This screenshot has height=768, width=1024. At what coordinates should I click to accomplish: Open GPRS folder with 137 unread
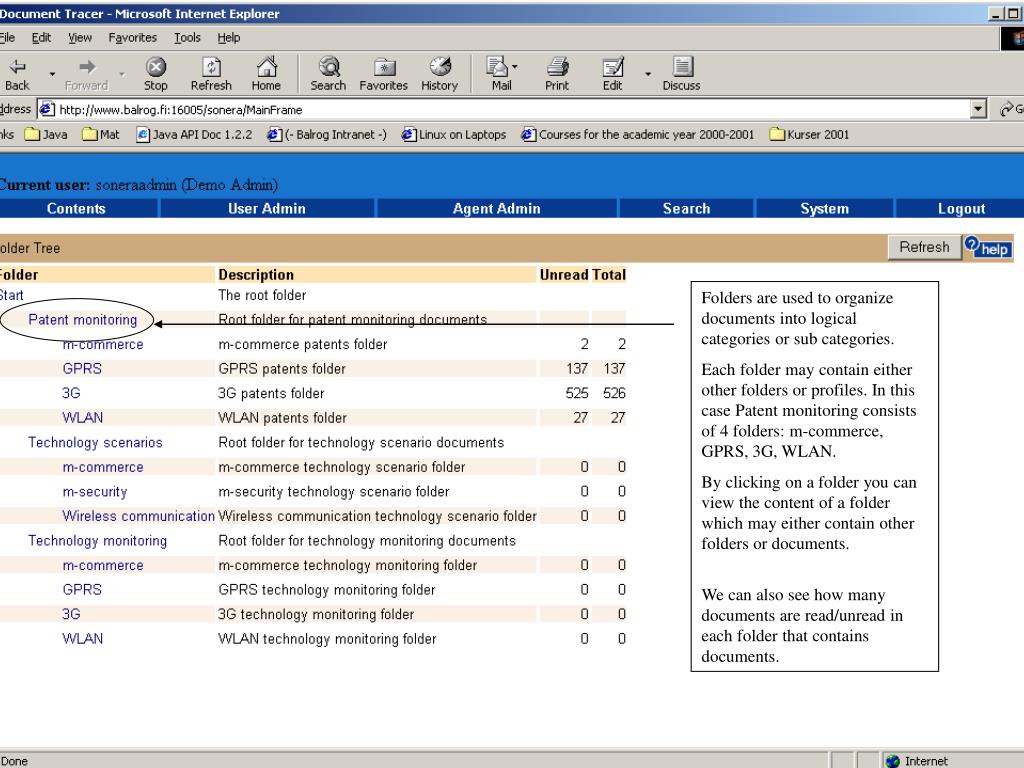(x=82, y=368)
